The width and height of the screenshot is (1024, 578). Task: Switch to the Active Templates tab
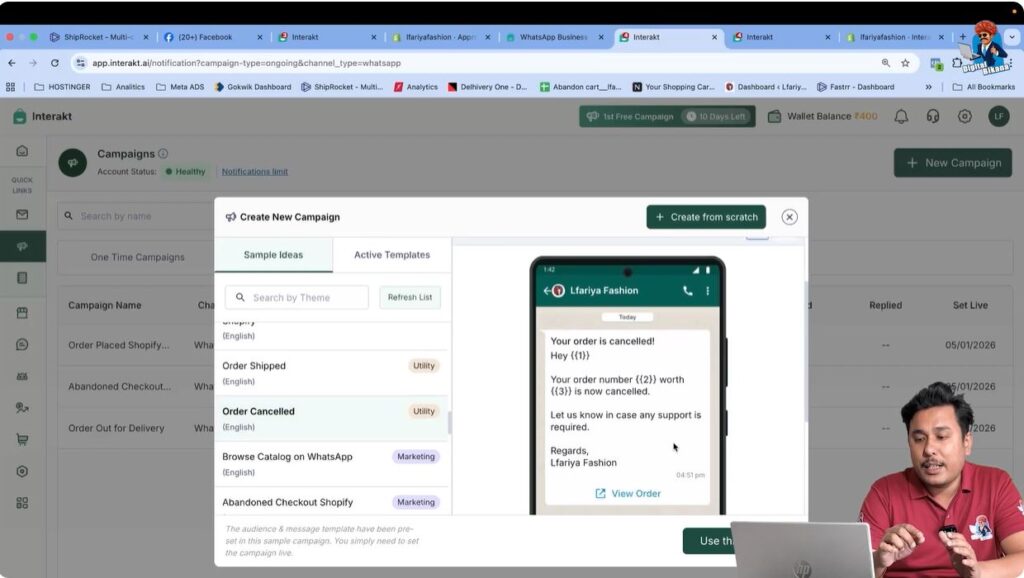pos(391,254)
